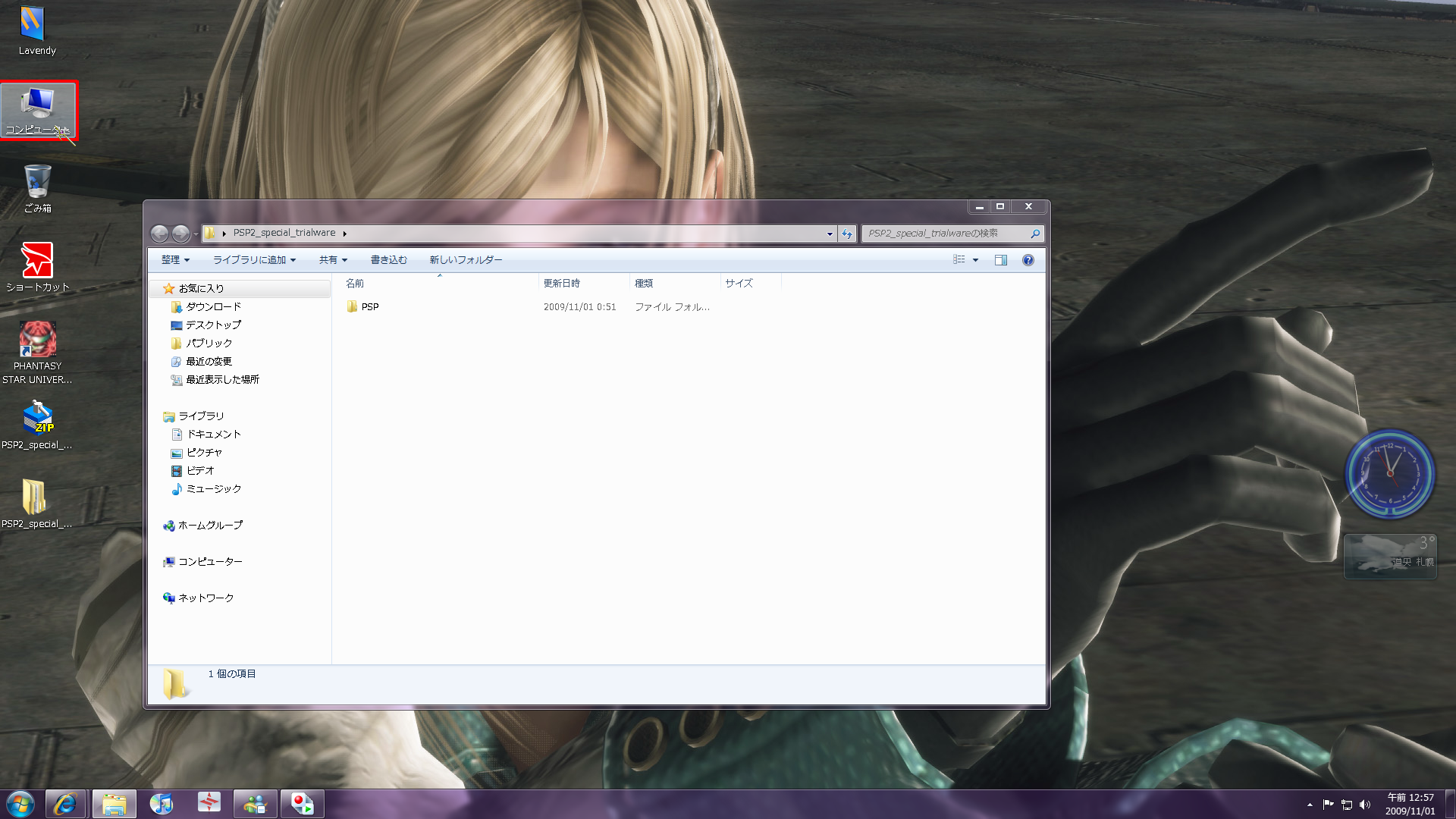Select the コンピューター desktop icon

[38, 111]
